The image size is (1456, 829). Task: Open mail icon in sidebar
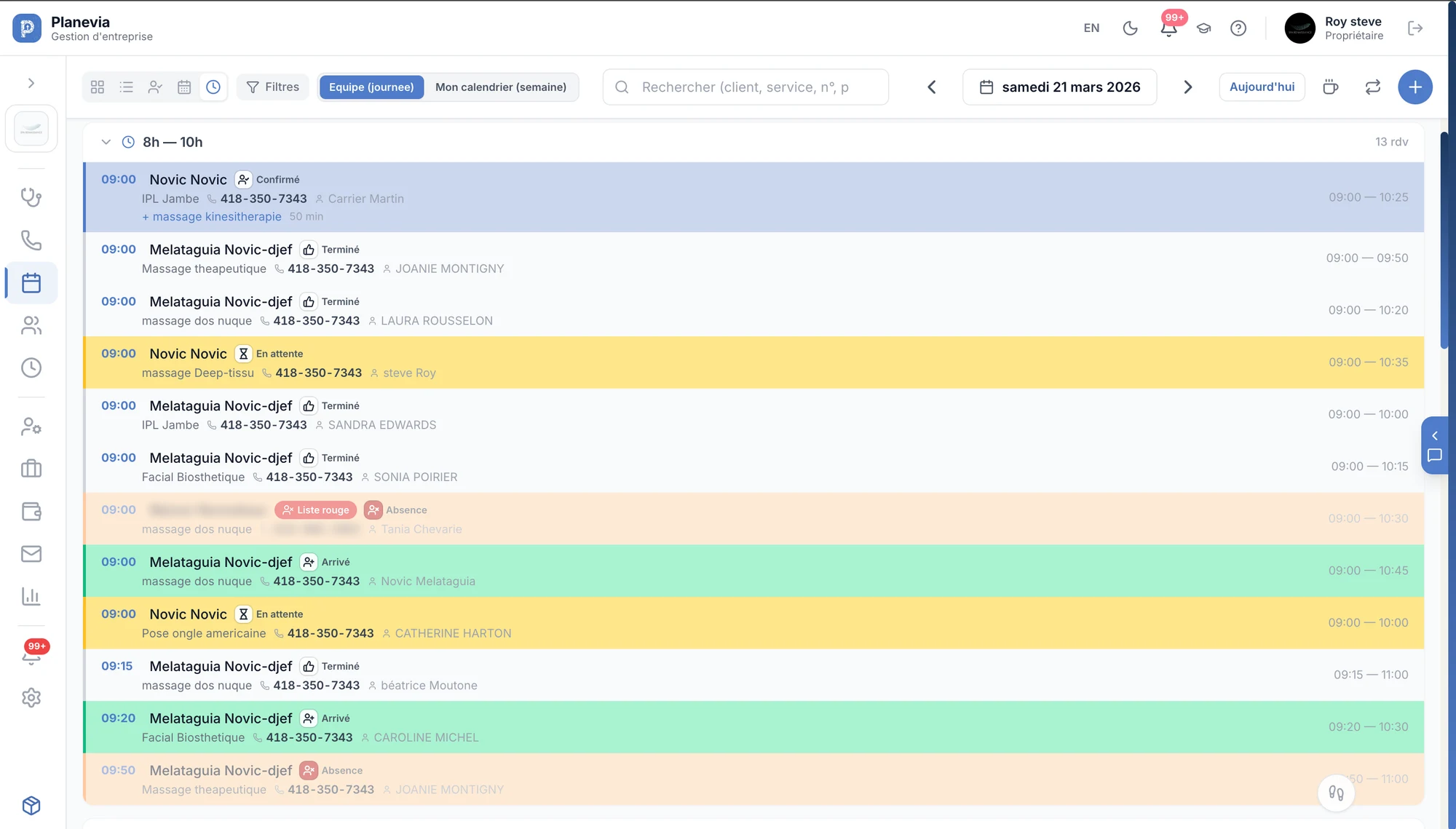click(x=31, y=554)
